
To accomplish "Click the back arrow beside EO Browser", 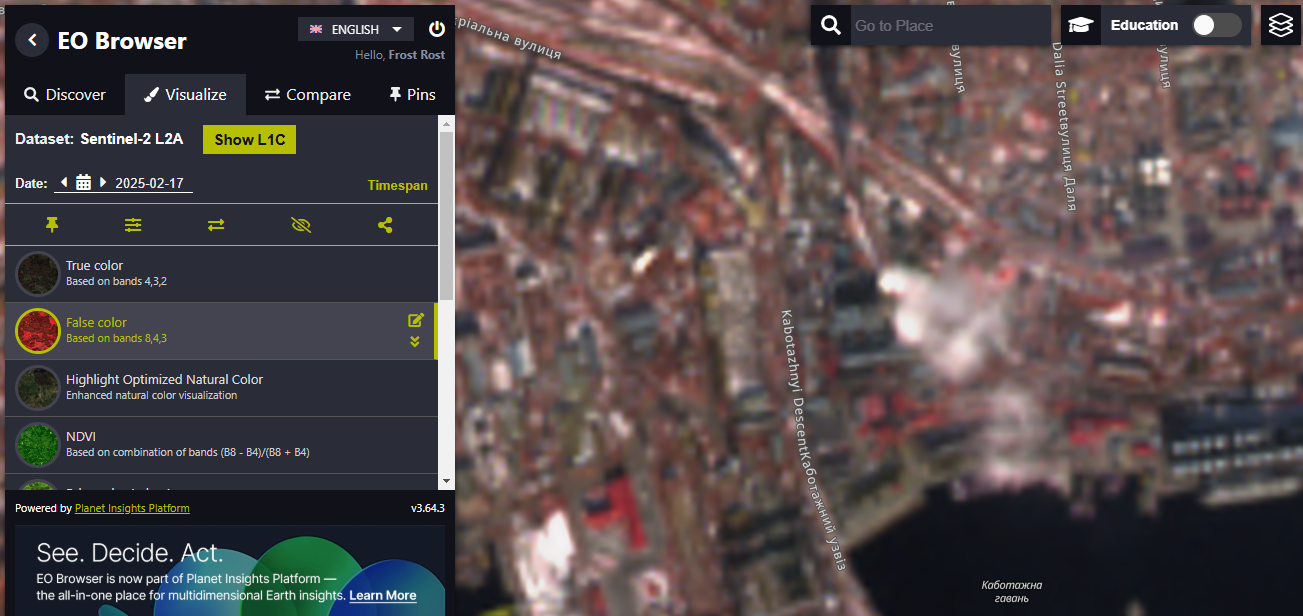I will coord(32,40).
